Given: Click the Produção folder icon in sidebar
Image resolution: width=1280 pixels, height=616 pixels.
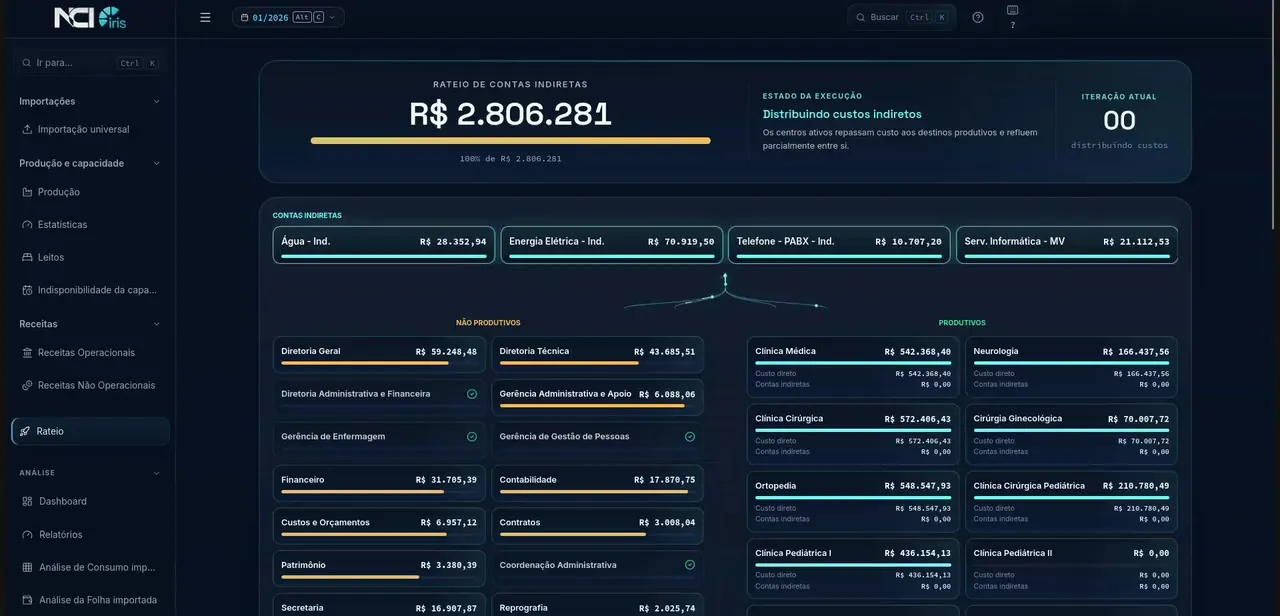Looking at the screenshot, I should pyautogui.click(x=27, y=192).
